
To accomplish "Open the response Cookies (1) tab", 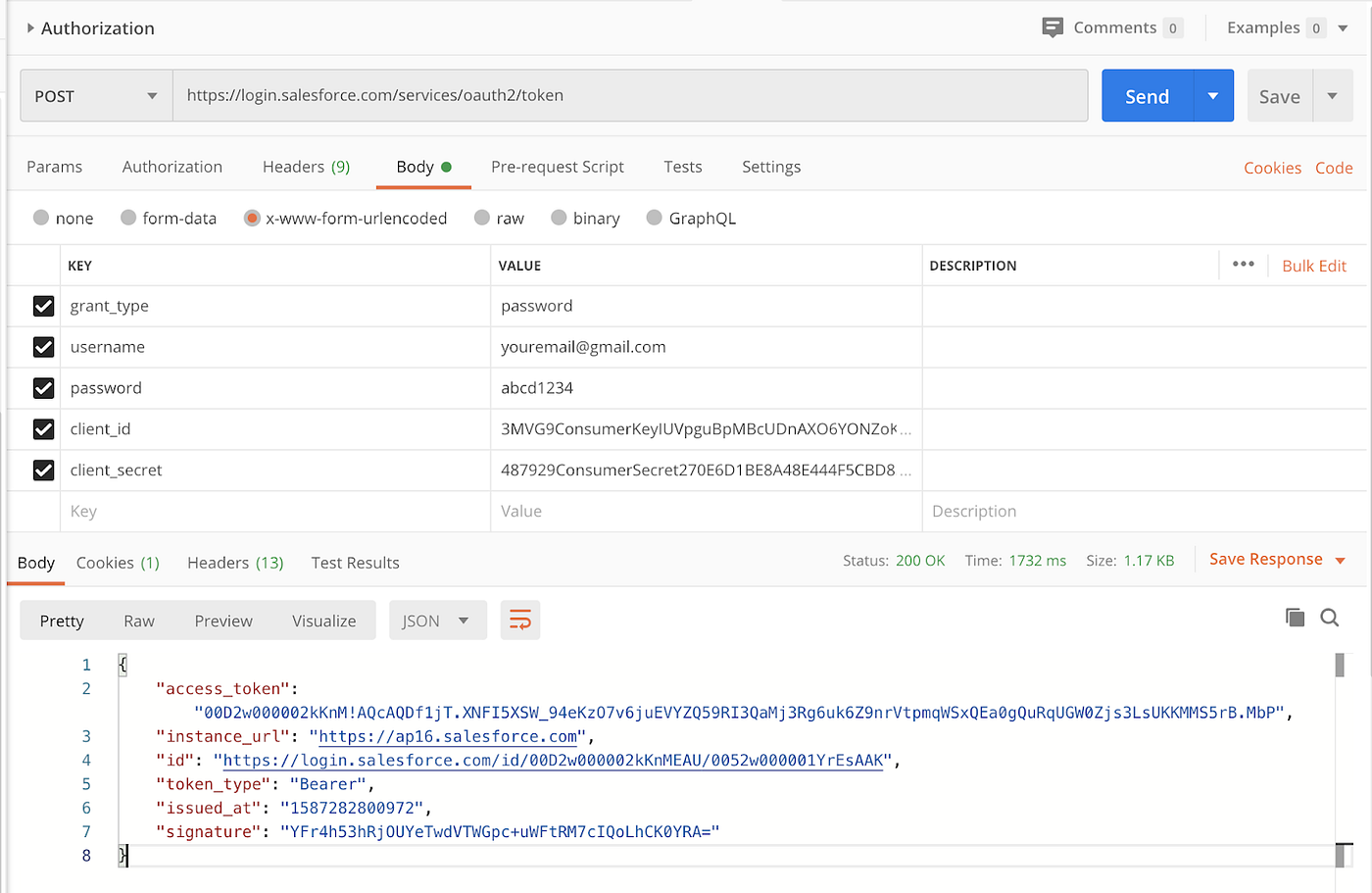I will point(118,563).
